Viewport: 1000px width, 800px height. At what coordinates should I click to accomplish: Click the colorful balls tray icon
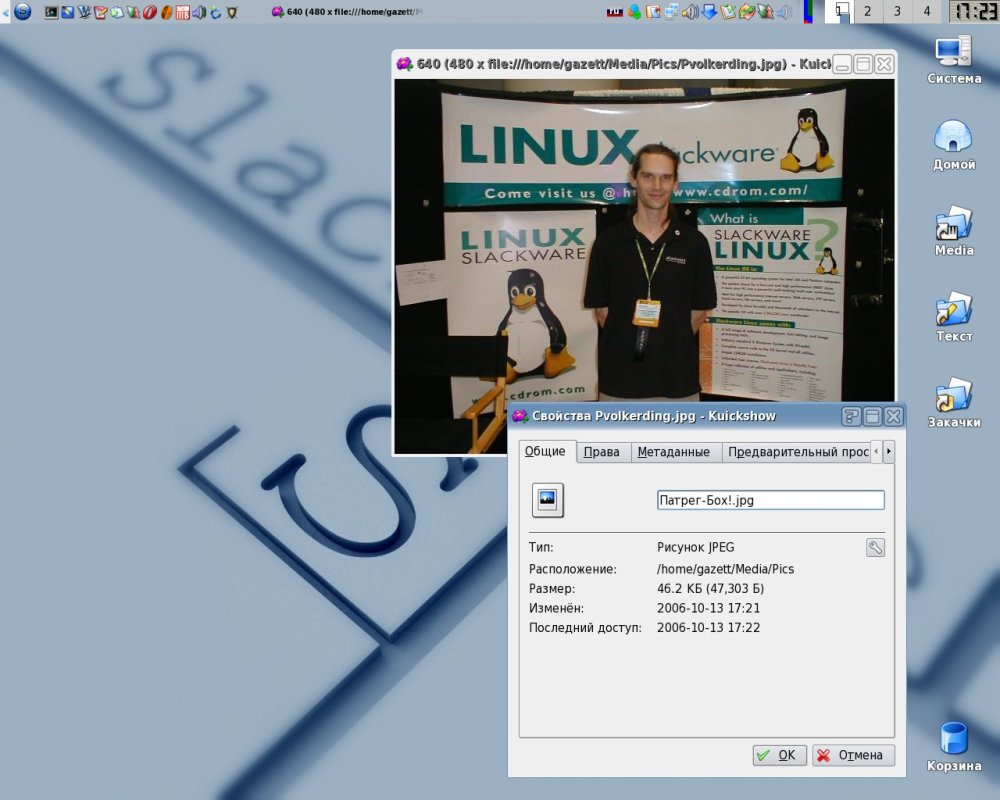point(634,11)
